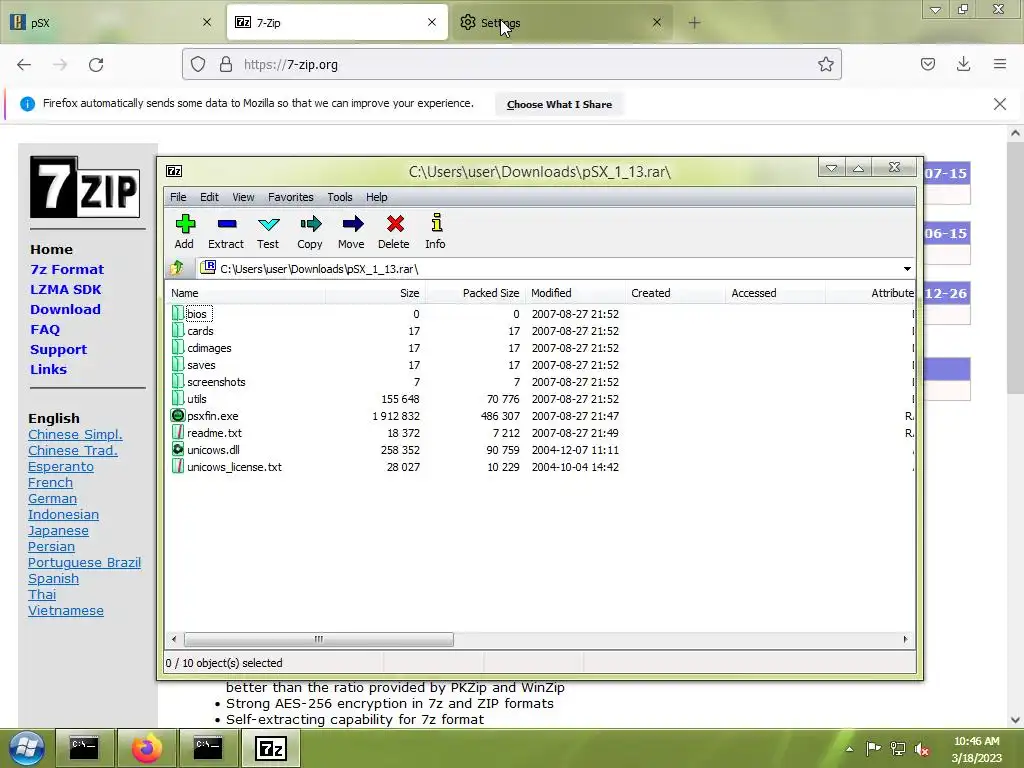
Task: Click the Extract toolbar icon
Action: [227, 224]
